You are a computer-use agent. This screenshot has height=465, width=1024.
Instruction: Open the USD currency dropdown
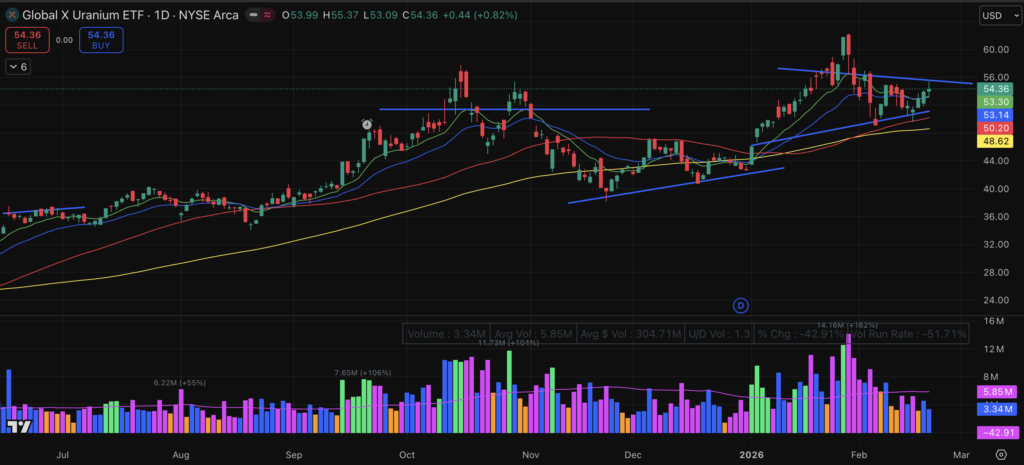(x=996, y=16)
